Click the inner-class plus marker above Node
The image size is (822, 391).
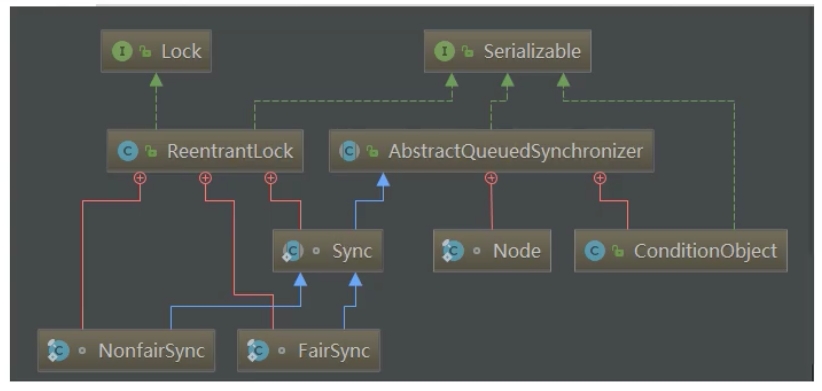[x=491, y=179]
